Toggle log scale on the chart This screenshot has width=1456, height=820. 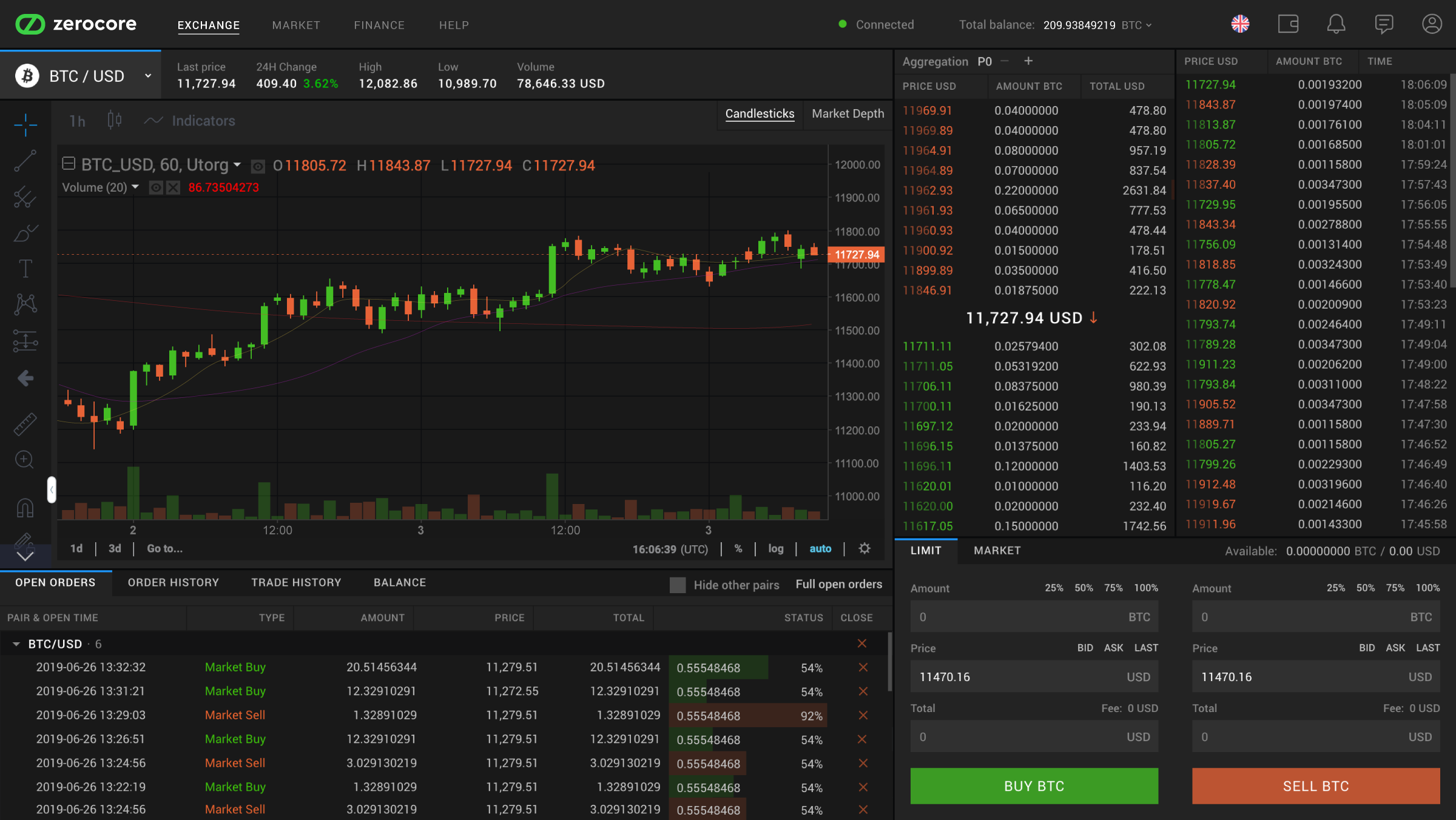tap(775, 548)
